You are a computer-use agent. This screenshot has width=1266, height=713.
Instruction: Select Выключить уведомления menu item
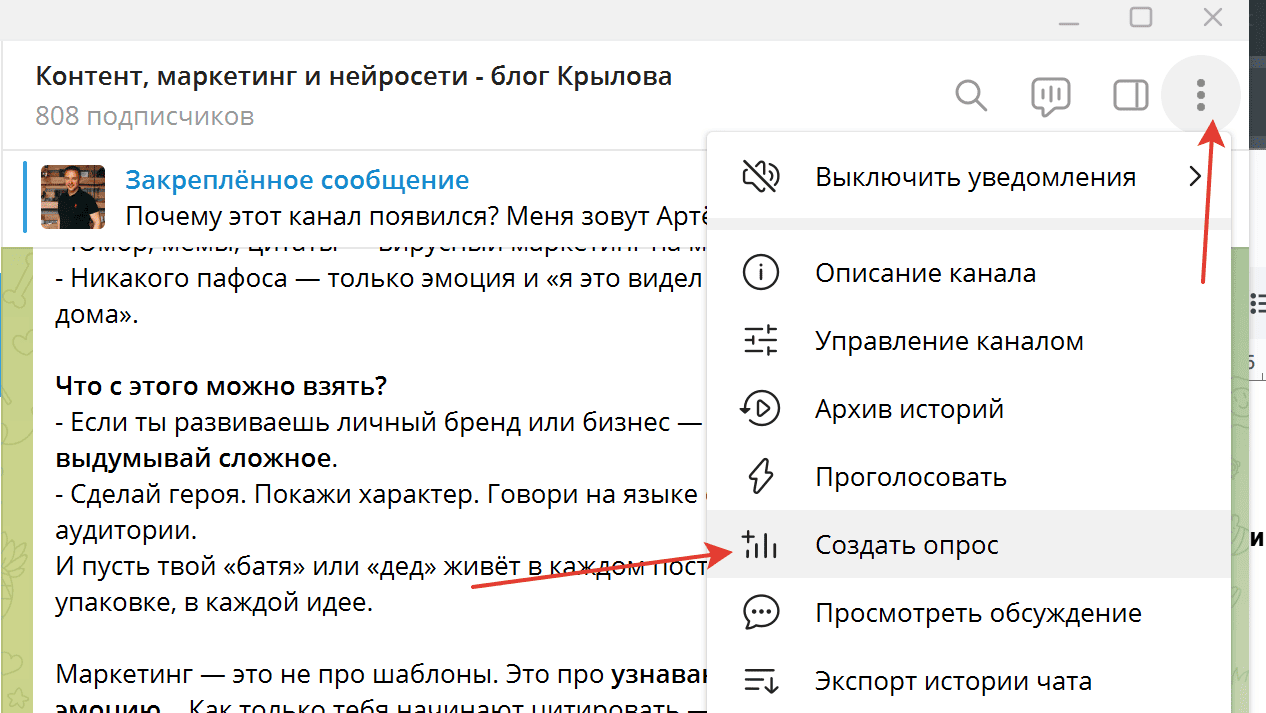tap(968, 177)
